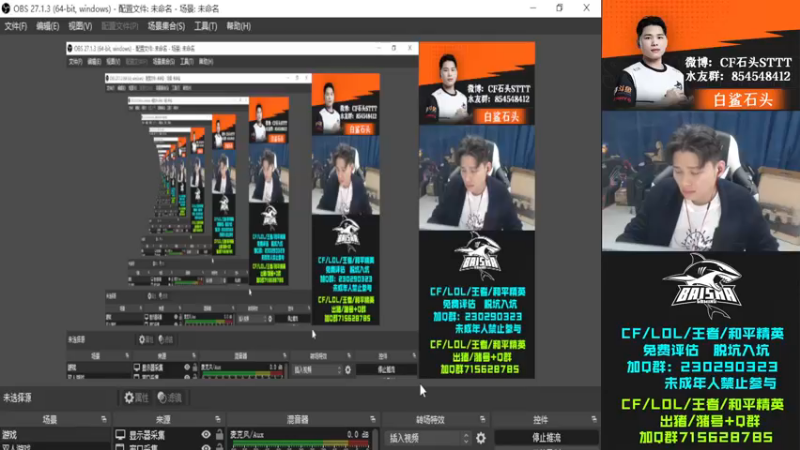Open the 插入视频 transition dropdown
800x450 pixels.
(428, 438)
